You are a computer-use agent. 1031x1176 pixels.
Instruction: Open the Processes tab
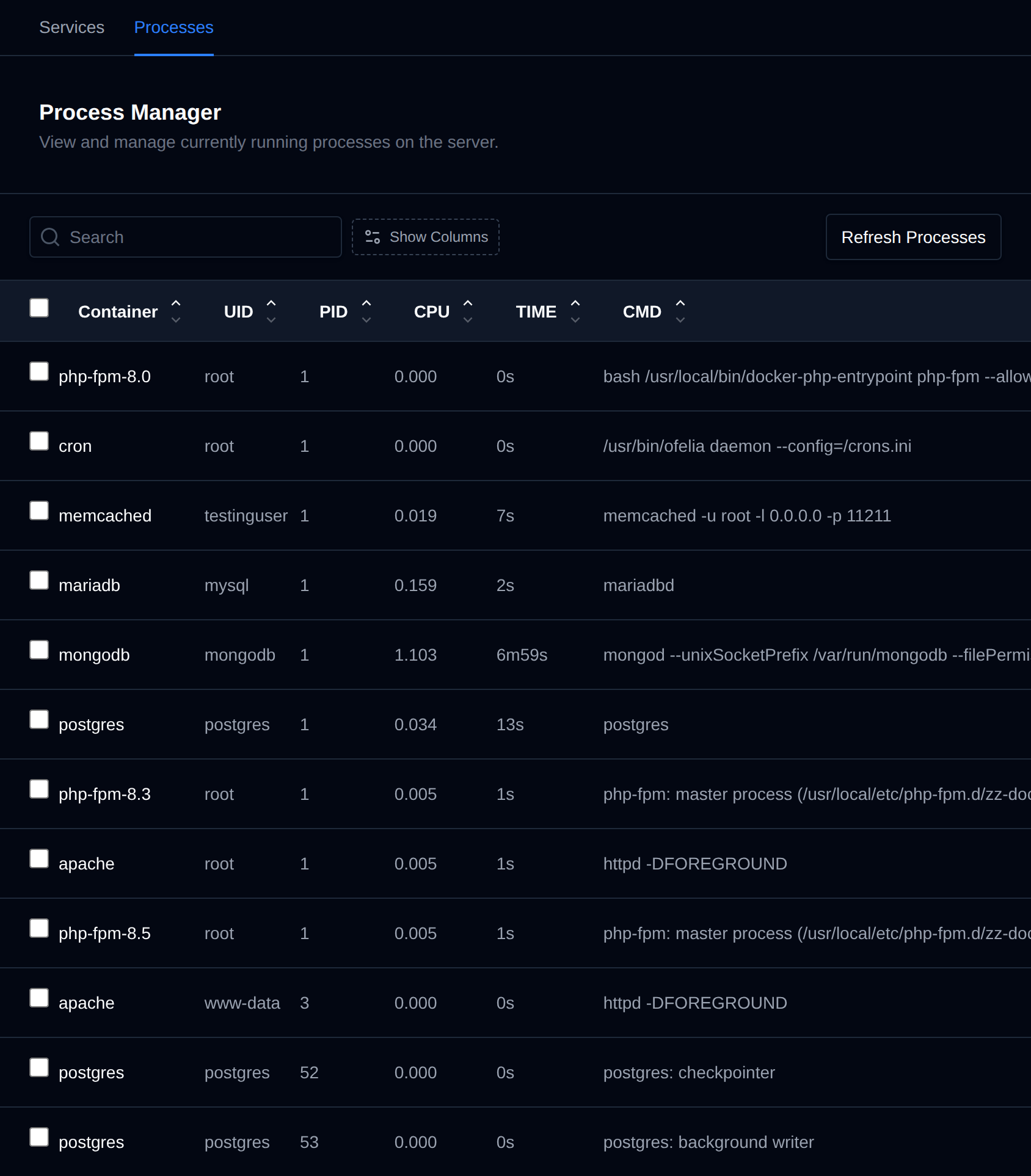(173, 27)
